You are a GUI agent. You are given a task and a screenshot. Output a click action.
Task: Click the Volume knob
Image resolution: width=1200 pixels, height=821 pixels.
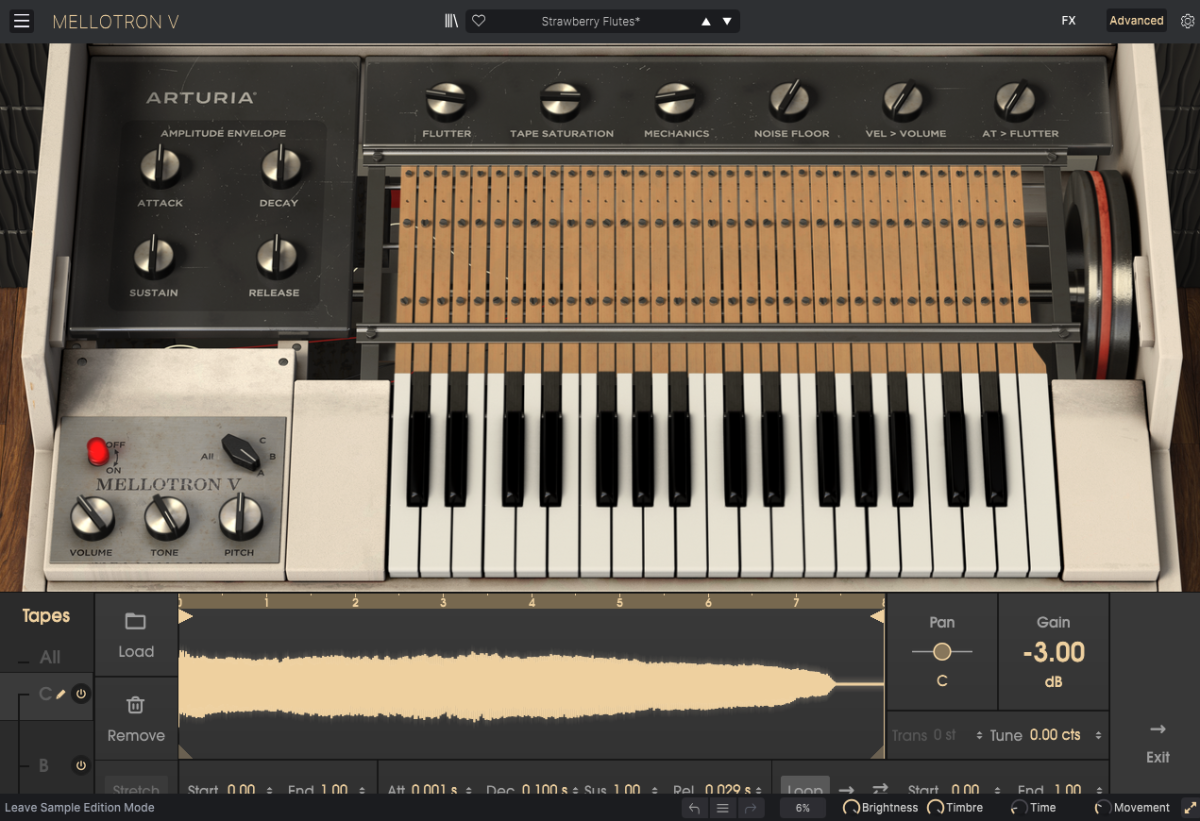tap(91, 518)
